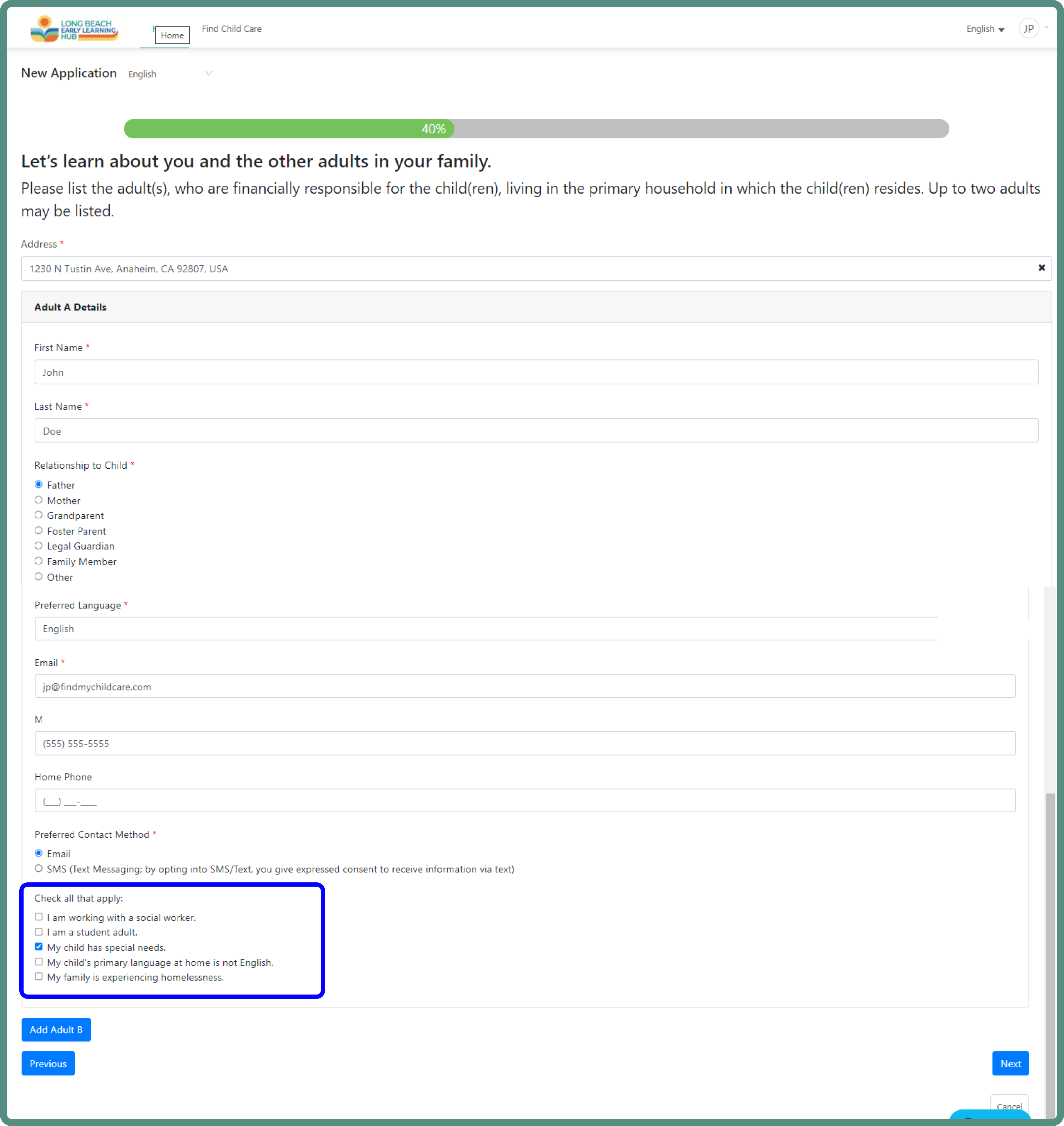
Task: Choose Foster Parent as relationship
Action: [39, 531]
